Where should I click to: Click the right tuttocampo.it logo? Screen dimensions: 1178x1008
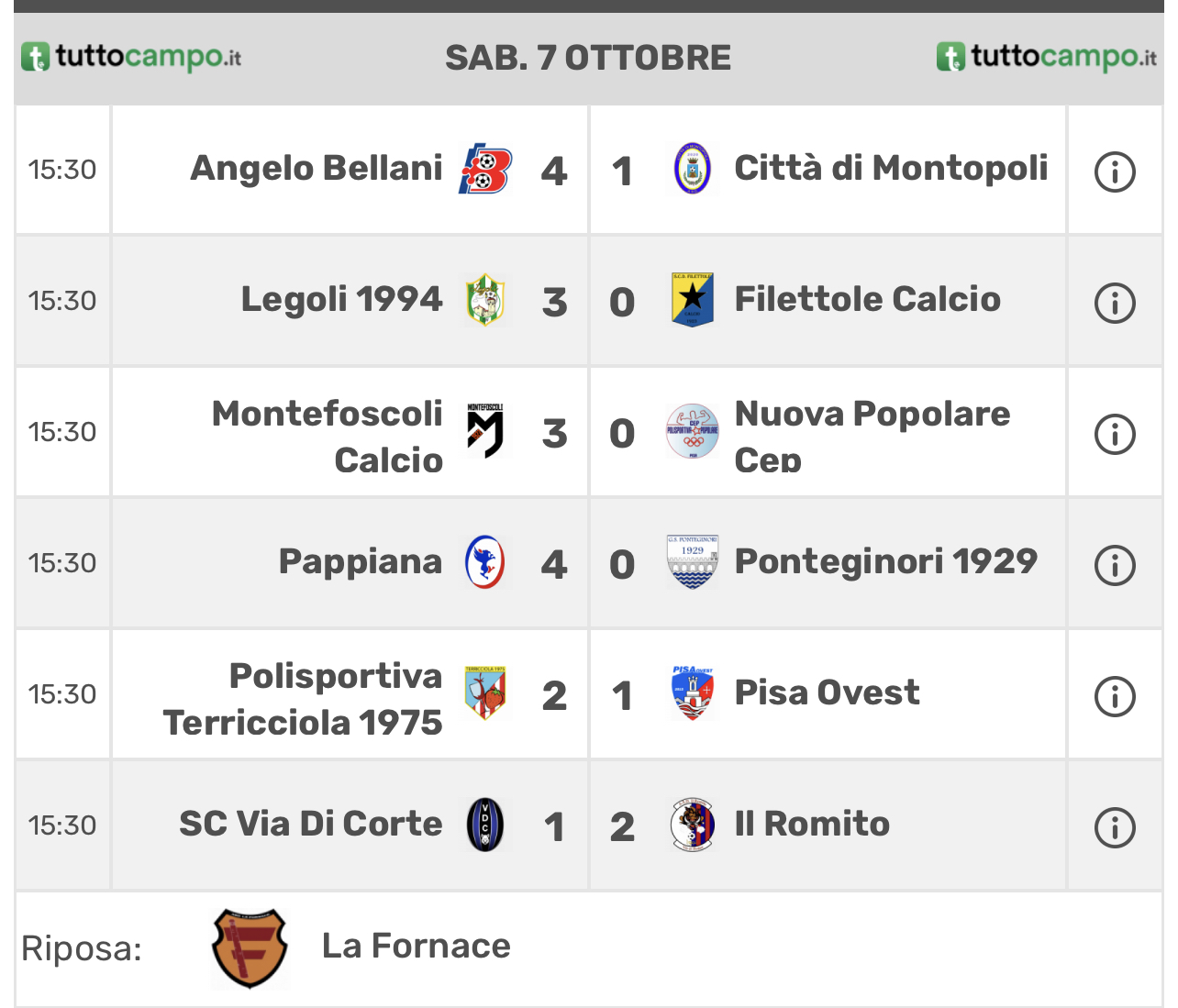click(1047, 57)
